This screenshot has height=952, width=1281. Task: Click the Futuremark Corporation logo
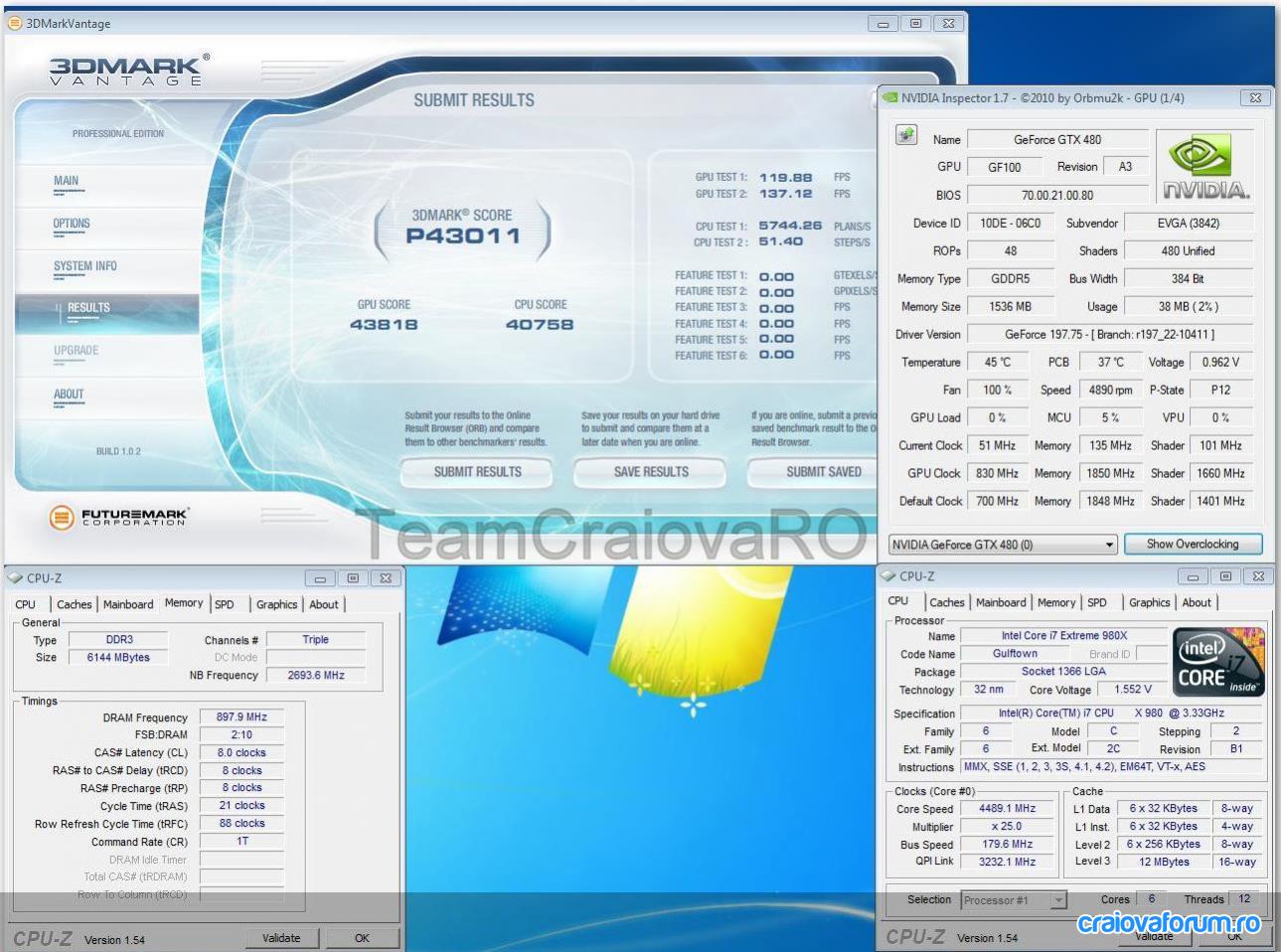coord(118,517)
